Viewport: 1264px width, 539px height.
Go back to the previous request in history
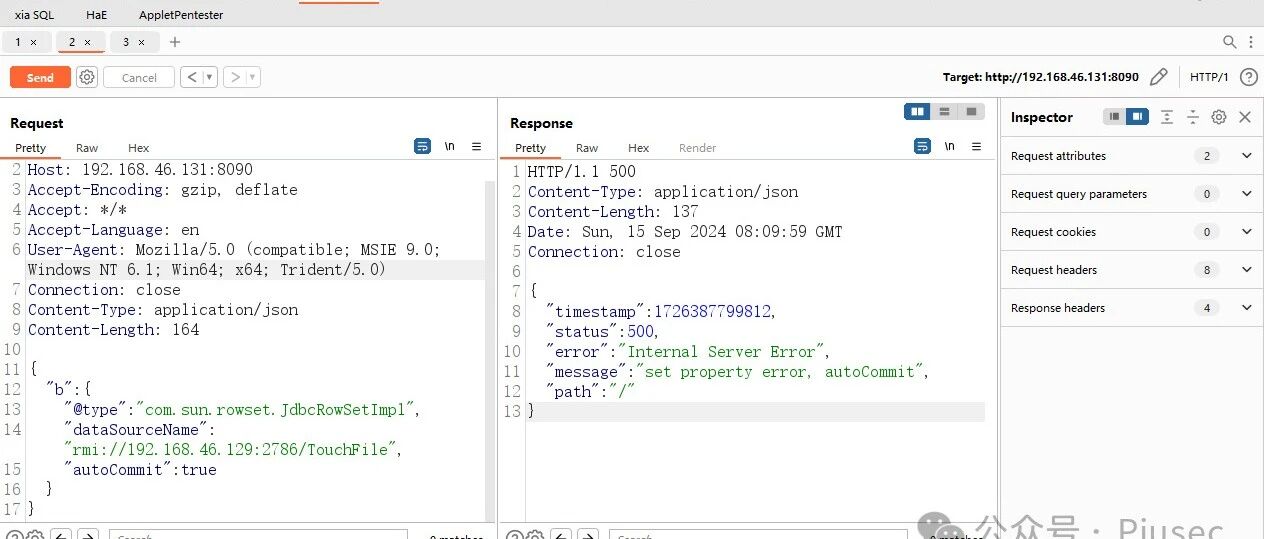point(190,77)
